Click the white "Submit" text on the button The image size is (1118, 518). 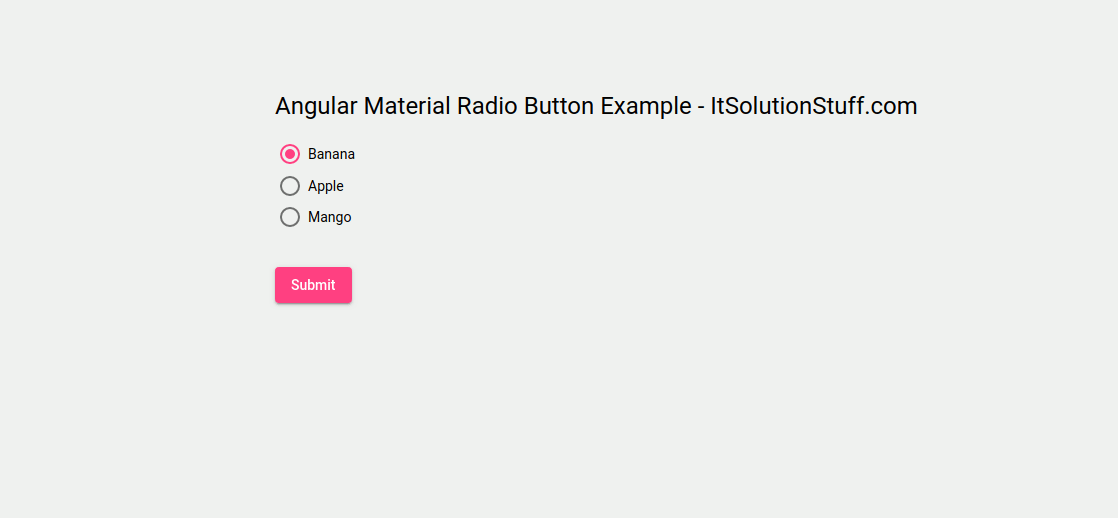click(313, 285)
